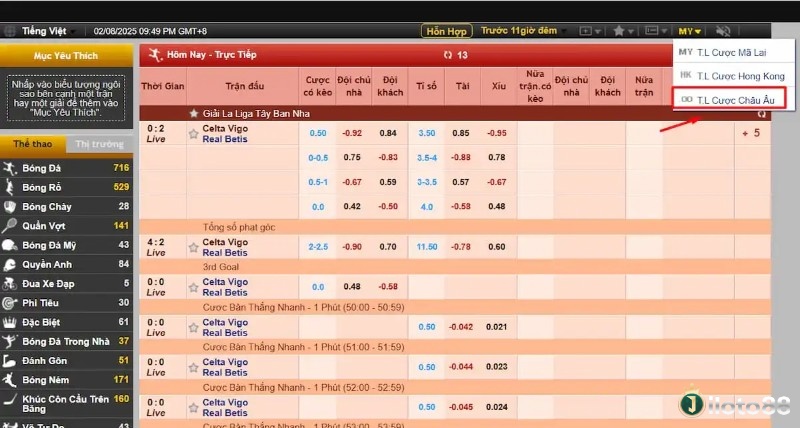Screen dimensions: 800x428
Task: Select the Bóng Rổ basketball icon
Action: [9, 187]
